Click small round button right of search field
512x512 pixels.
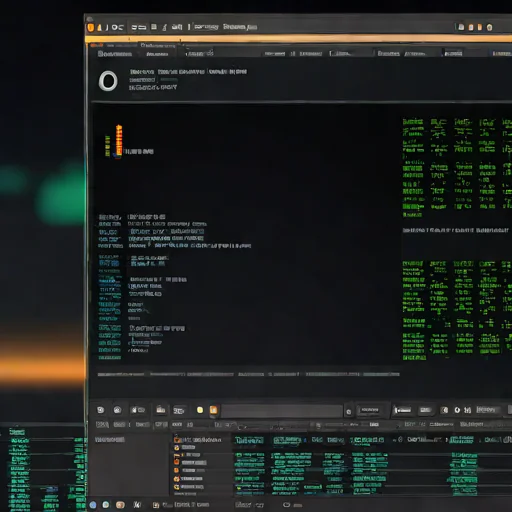coord(349,412)
